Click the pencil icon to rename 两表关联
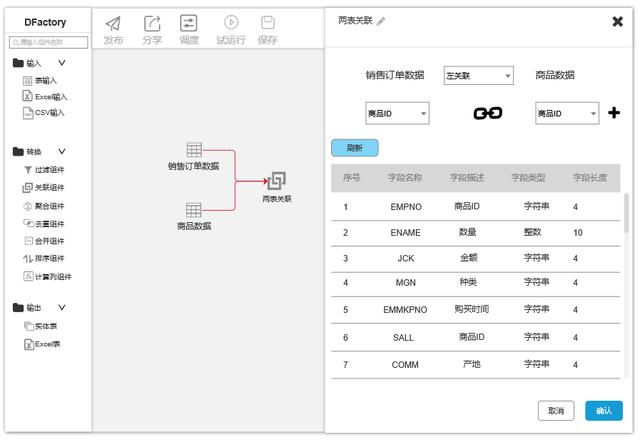Image resolution: width=640 pixels, height=440 pixels. [381, 21]
